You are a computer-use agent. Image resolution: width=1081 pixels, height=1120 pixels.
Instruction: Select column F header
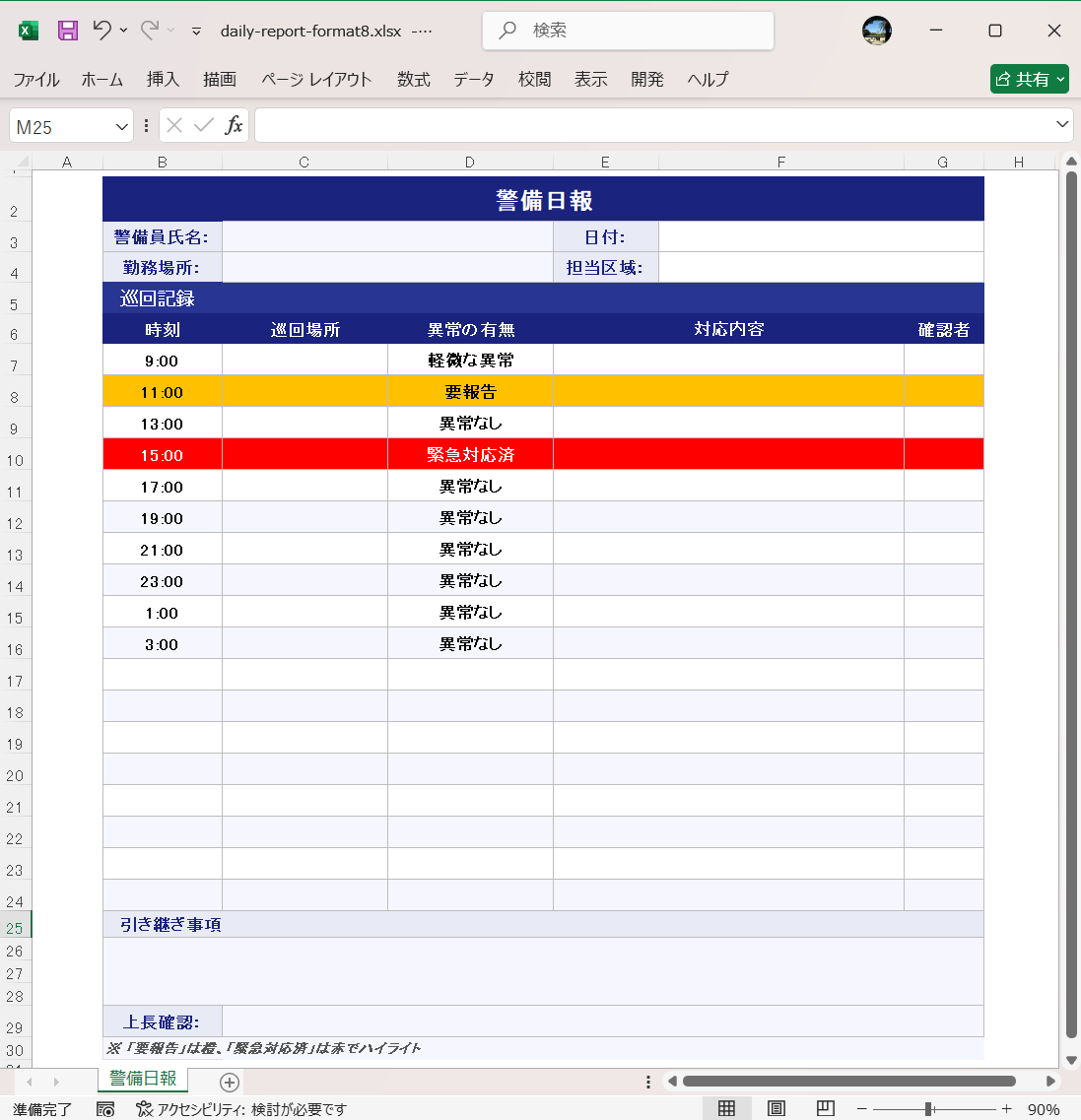pyautogui.click(x=780, y=163)
